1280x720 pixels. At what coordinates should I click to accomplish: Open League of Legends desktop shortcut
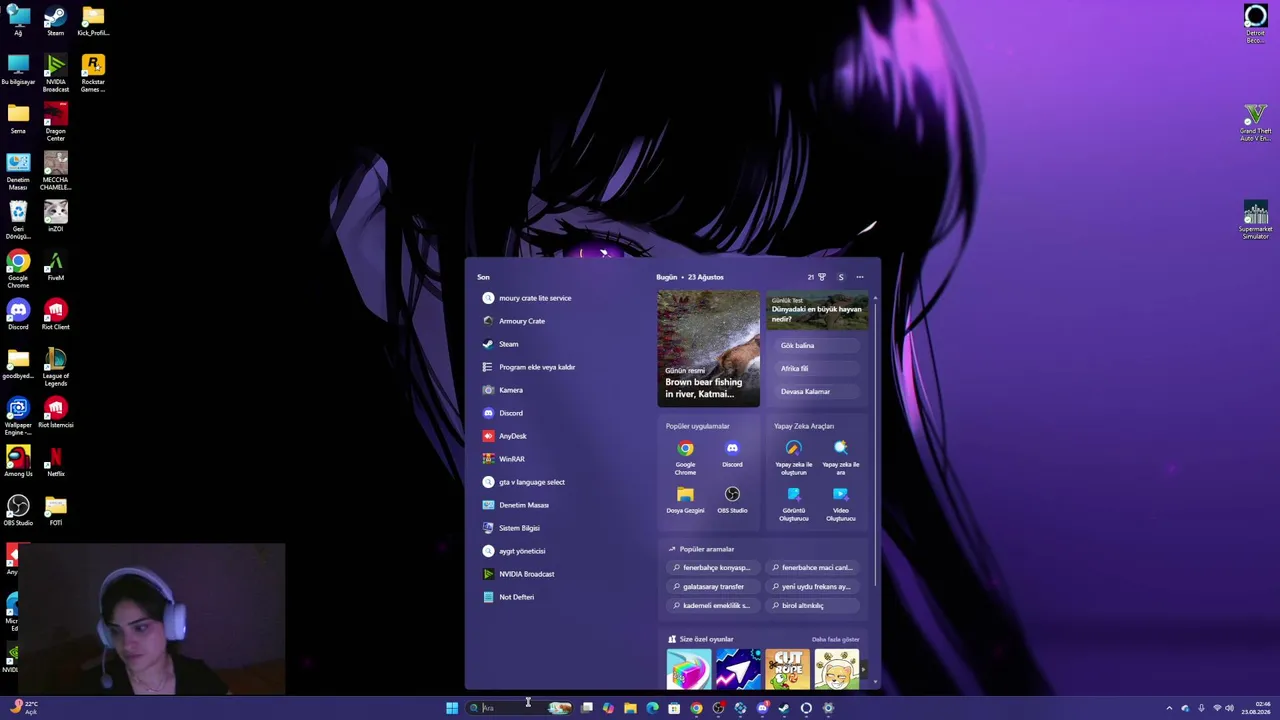click(x=55, y=368)
